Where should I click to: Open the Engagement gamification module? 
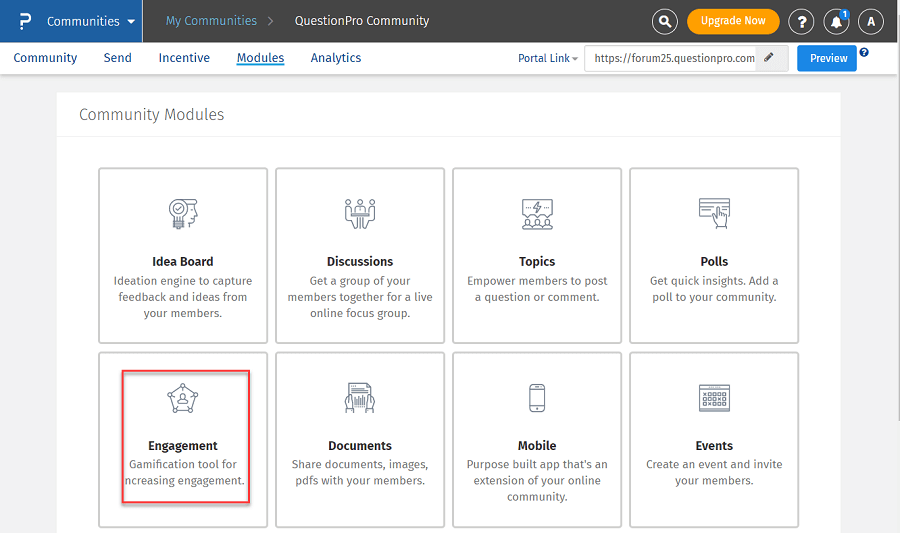coord(183,398)
